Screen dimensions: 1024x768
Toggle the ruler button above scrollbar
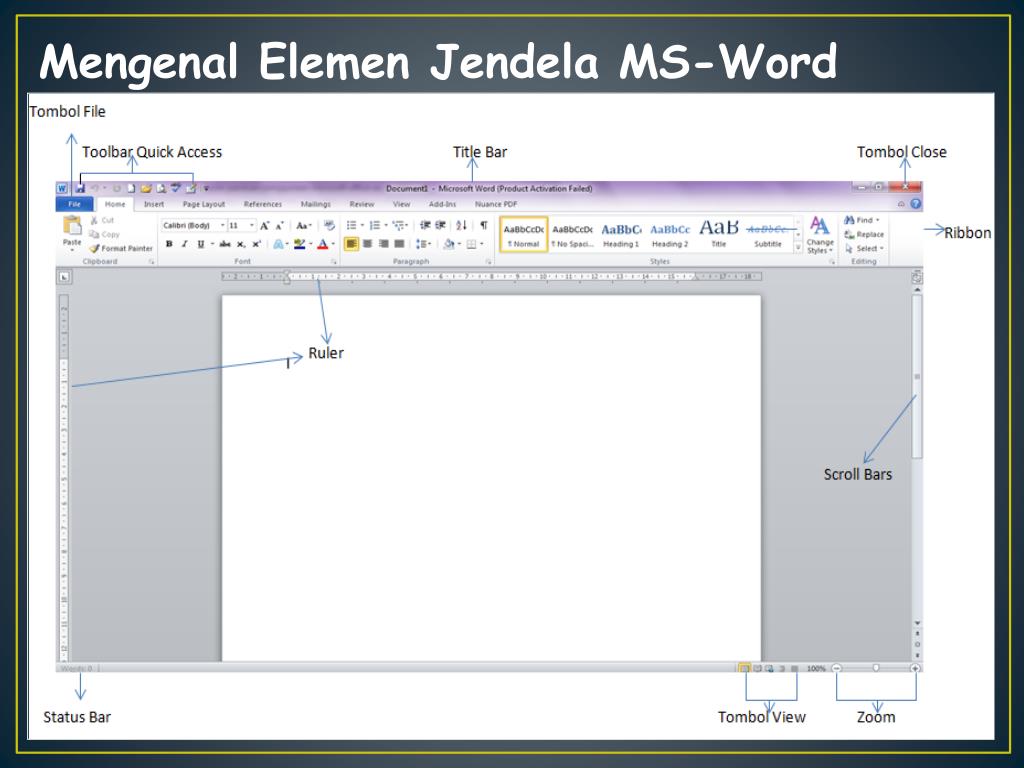point(917,278)
